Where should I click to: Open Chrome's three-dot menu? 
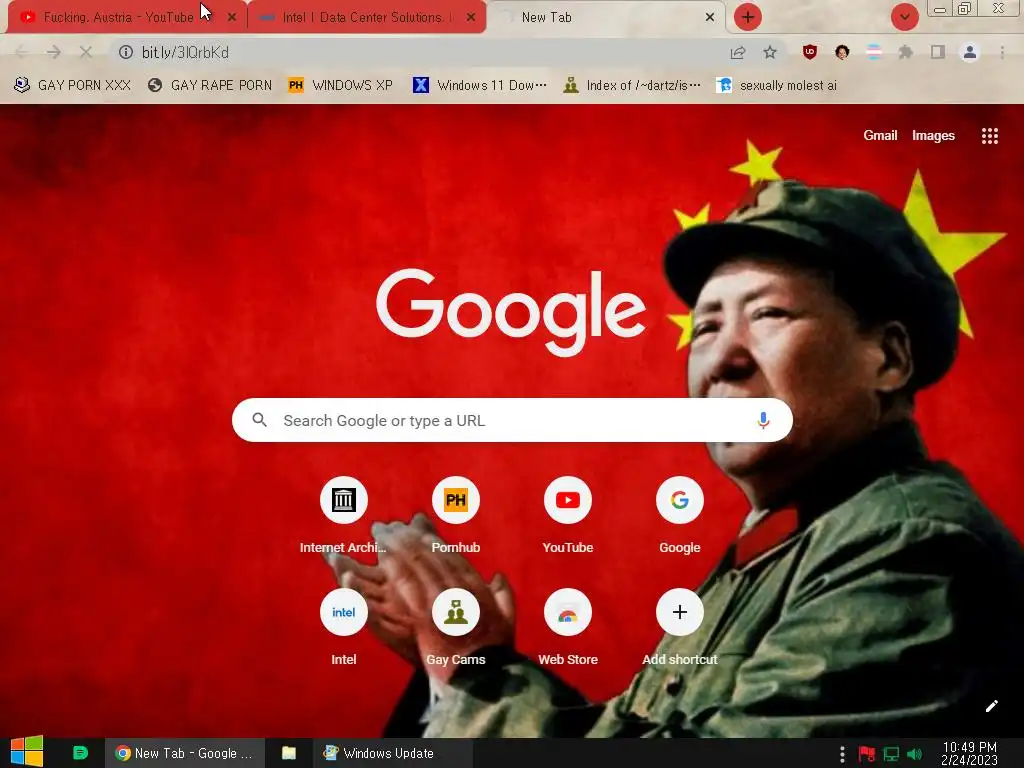1002,52
